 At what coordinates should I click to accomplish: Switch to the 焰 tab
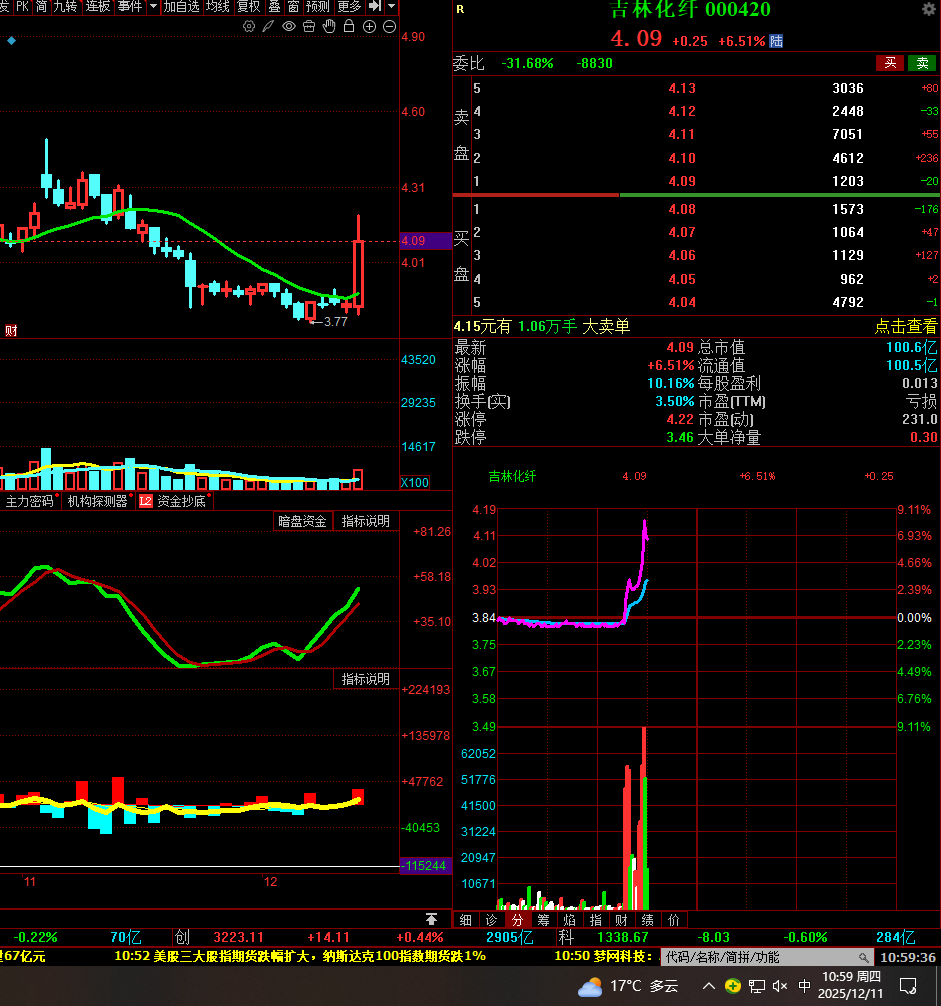click(570, 920)
